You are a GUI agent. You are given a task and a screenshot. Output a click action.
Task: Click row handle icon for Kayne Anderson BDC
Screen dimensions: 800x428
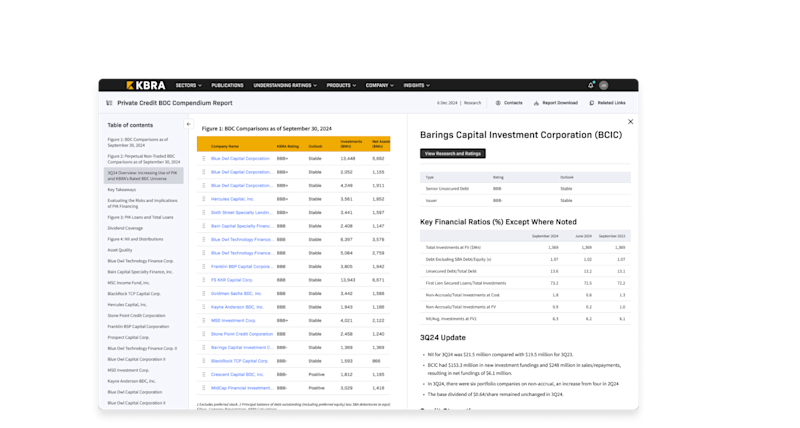tap(204, 307)
